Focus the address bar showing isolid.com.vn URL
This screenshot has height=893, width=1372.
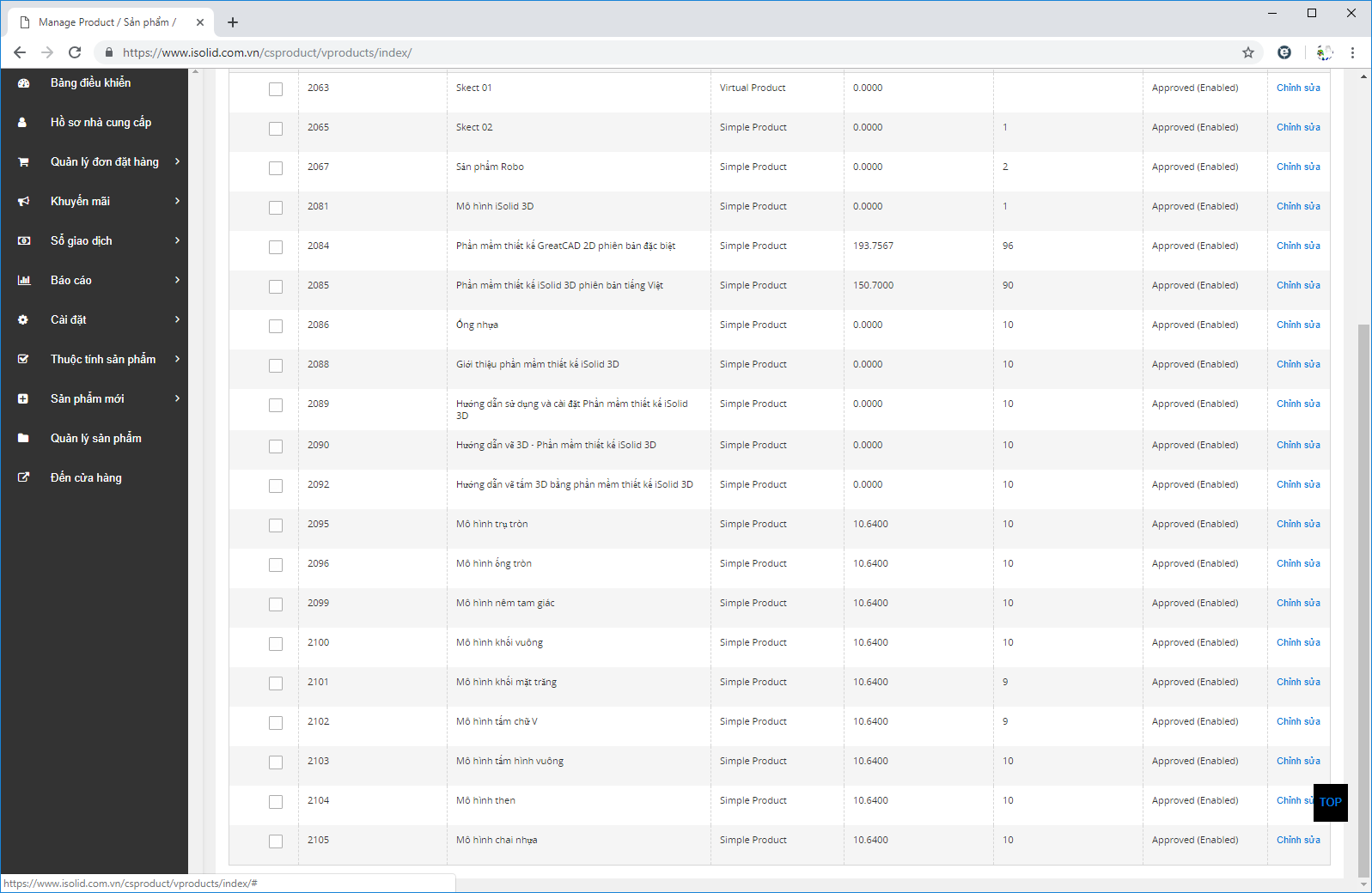point(679,52)
